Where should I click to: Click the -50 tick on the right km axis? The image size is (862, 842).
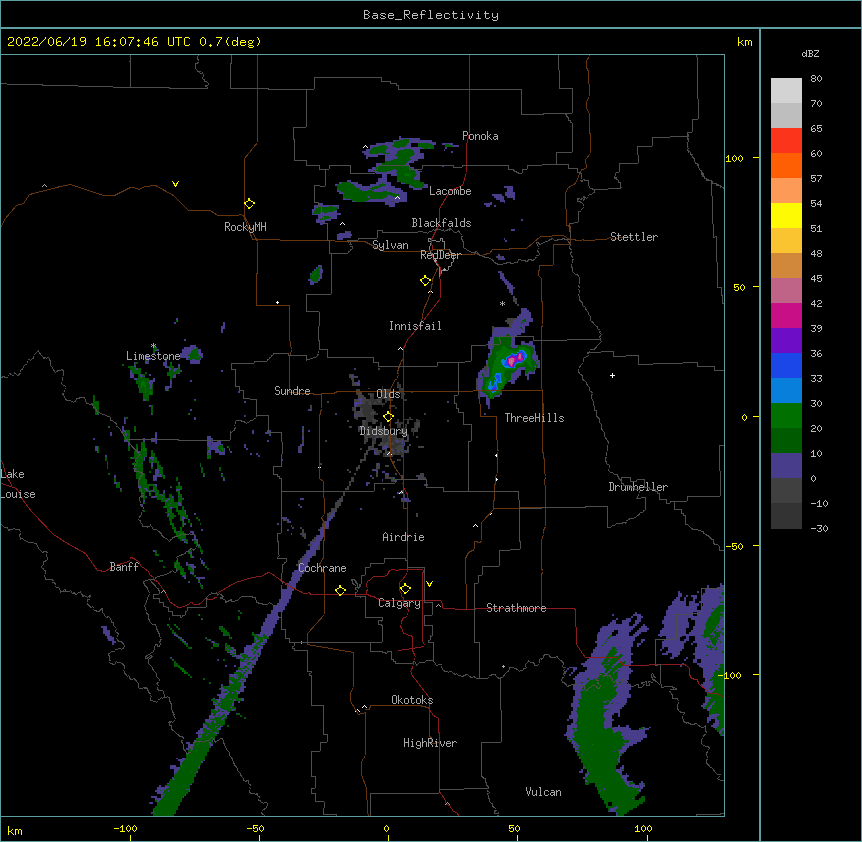[x=734, y=546]
